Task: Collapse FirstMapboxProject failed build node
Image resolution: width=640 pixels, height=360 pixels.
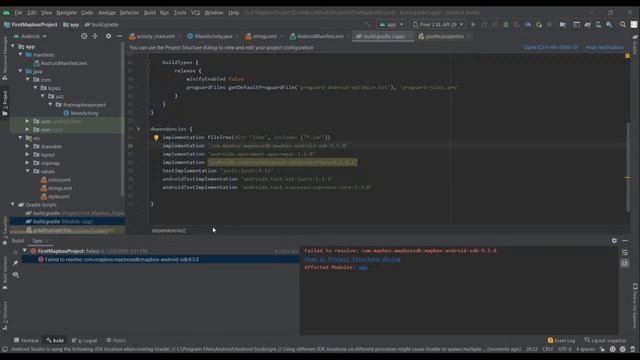Action: 25,251
